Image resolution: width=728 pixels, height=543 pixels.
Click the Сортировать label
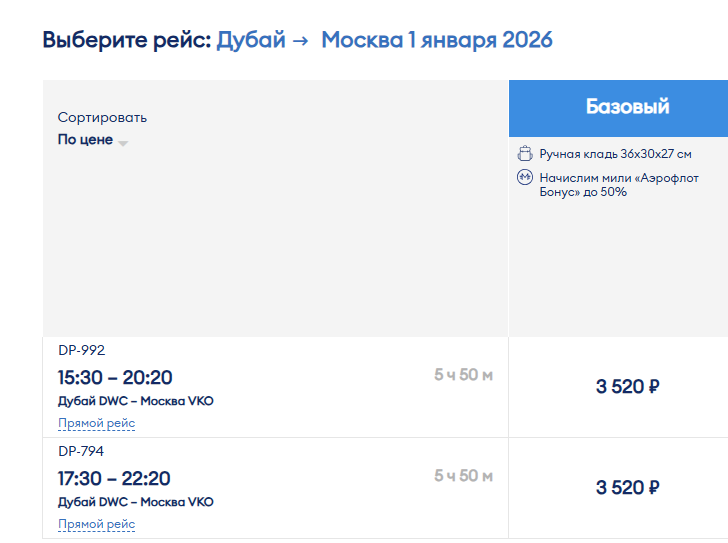tap(102, 118)
